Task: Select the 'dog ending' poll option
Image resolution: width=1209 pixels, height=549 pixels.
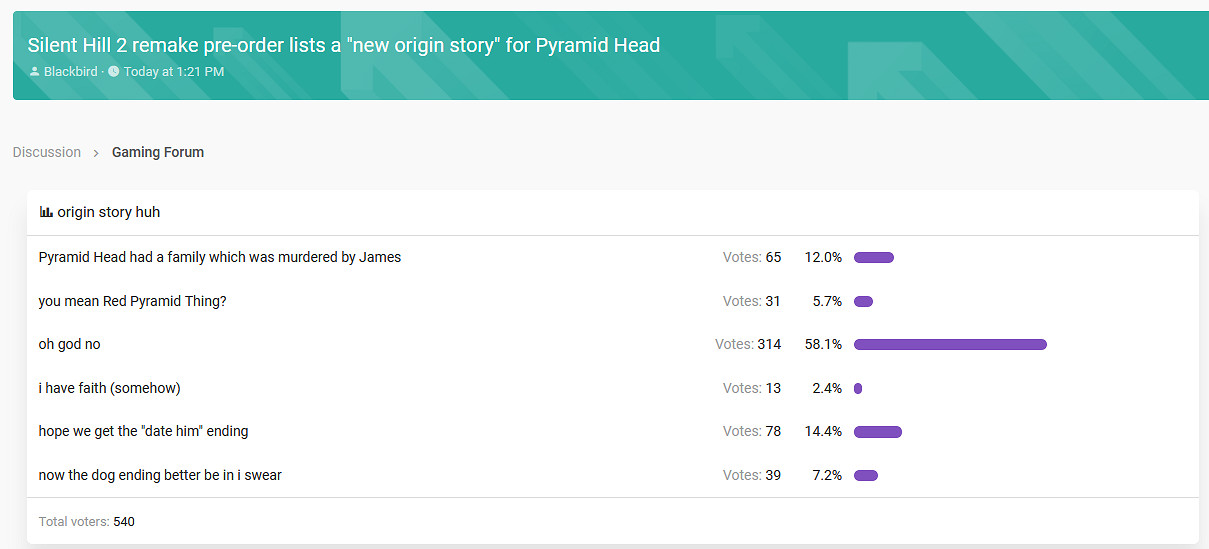Action: tap(160, 475)
